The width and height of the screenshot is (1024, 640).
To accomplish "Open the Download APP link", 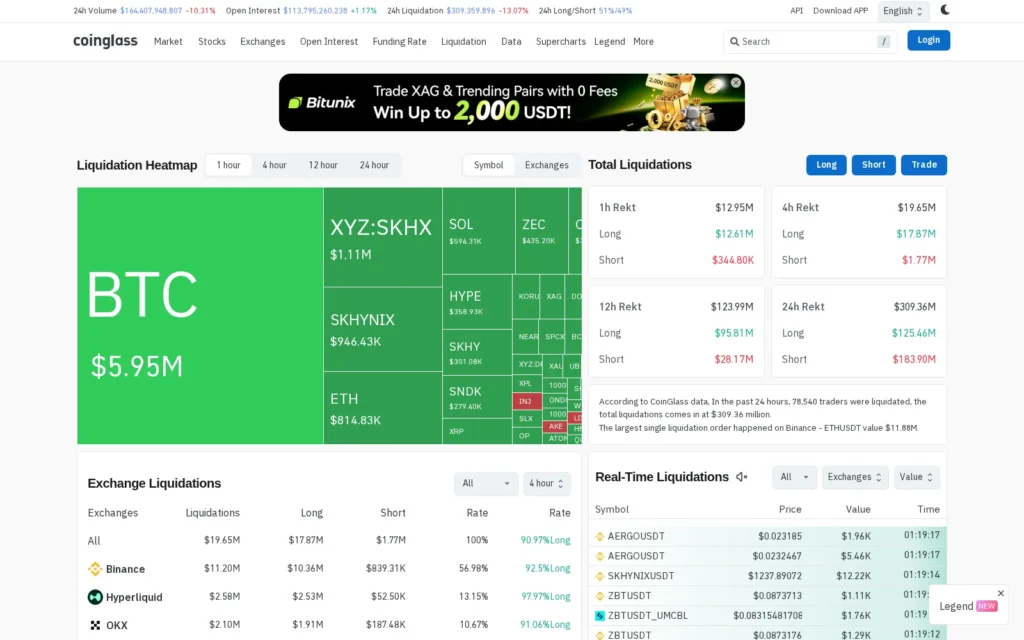I will pyautogui.click(x=840, y=10).
